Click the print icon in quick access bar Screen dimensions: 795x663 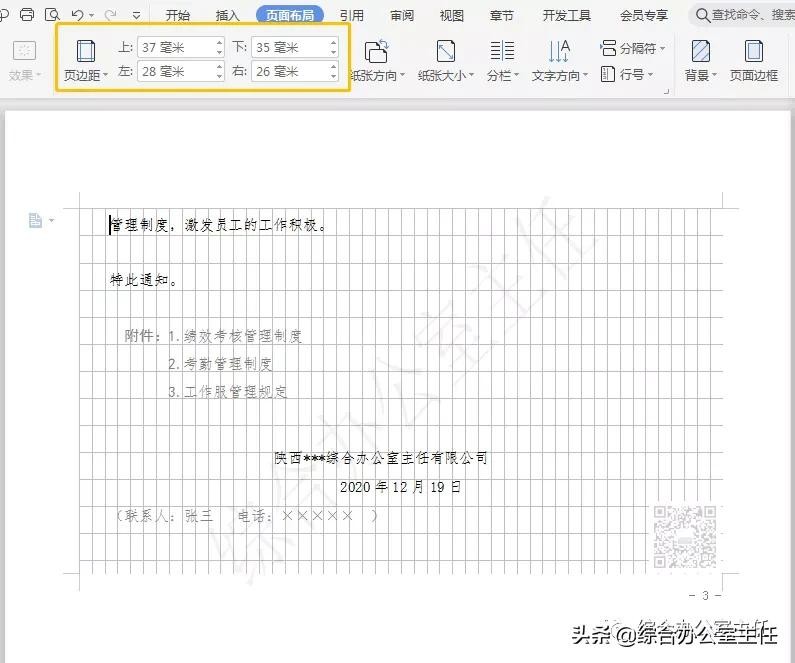click(x=27, y=15)
